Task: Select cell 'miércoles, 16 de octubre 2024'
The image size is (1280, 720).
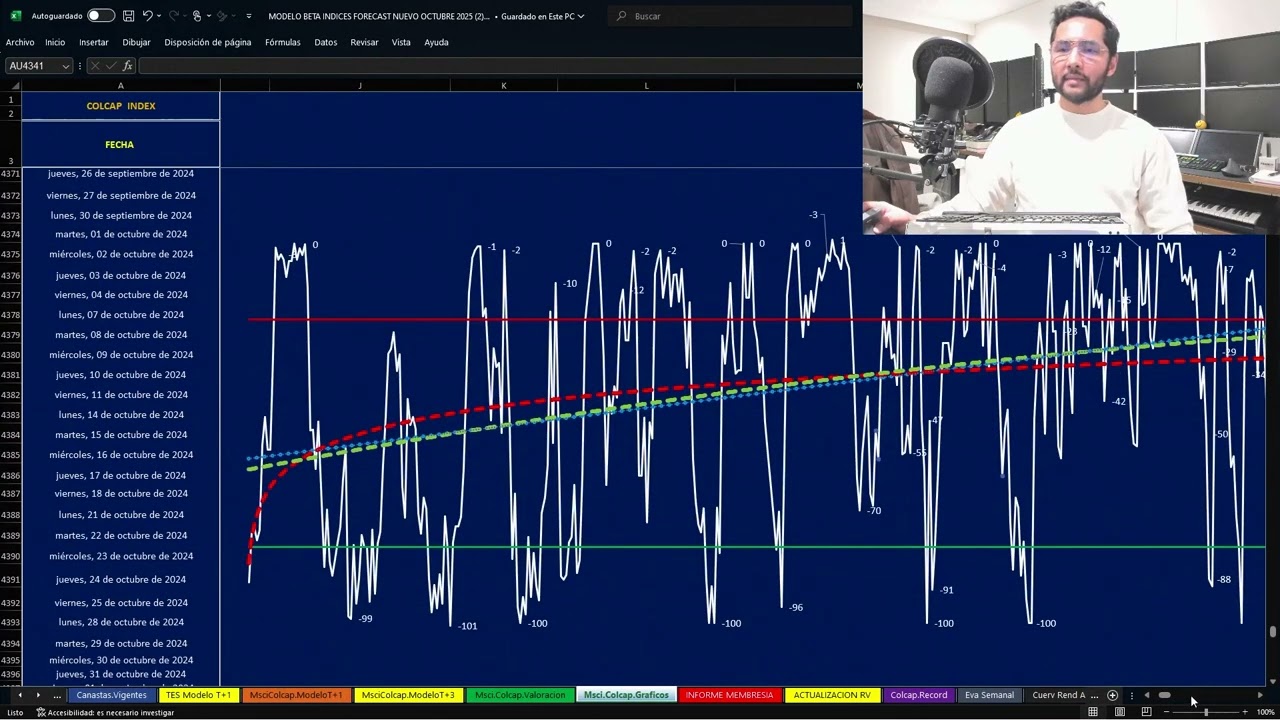Action: click(121, 455)
